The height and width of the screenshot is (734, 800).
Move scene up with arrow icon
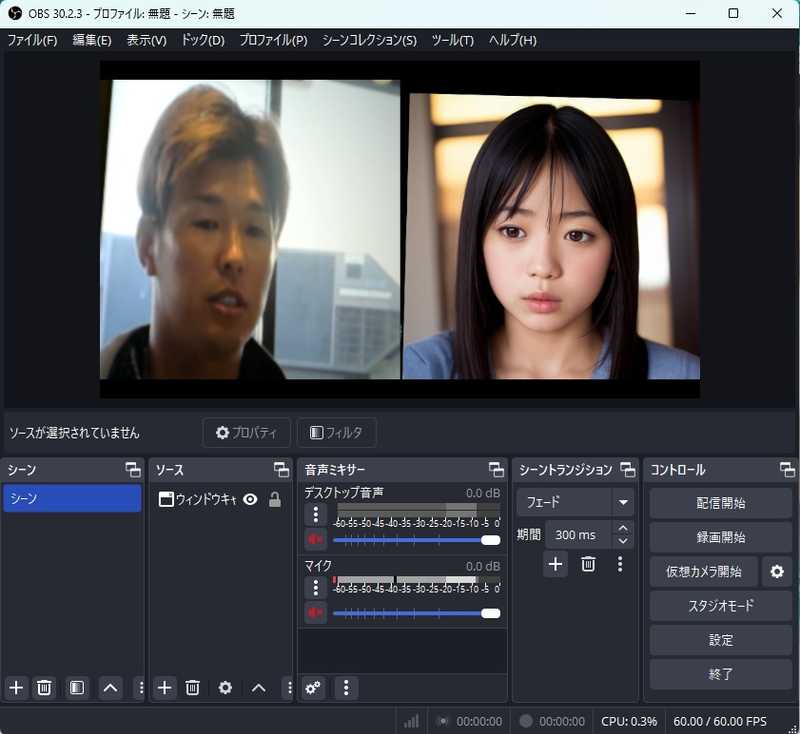(110, 688)
